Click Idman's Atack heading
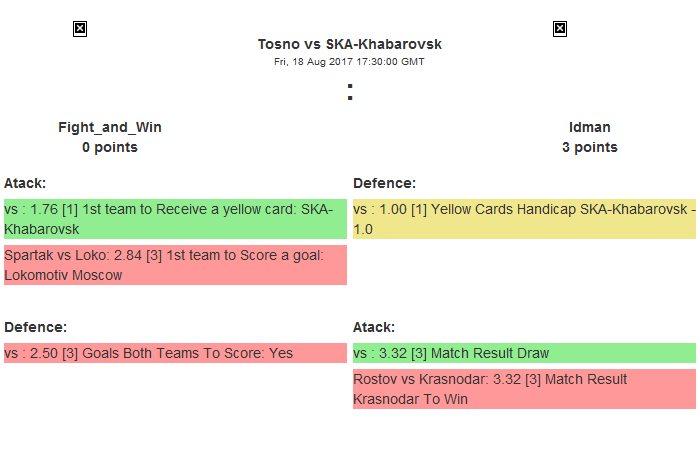 coord(374,327)
